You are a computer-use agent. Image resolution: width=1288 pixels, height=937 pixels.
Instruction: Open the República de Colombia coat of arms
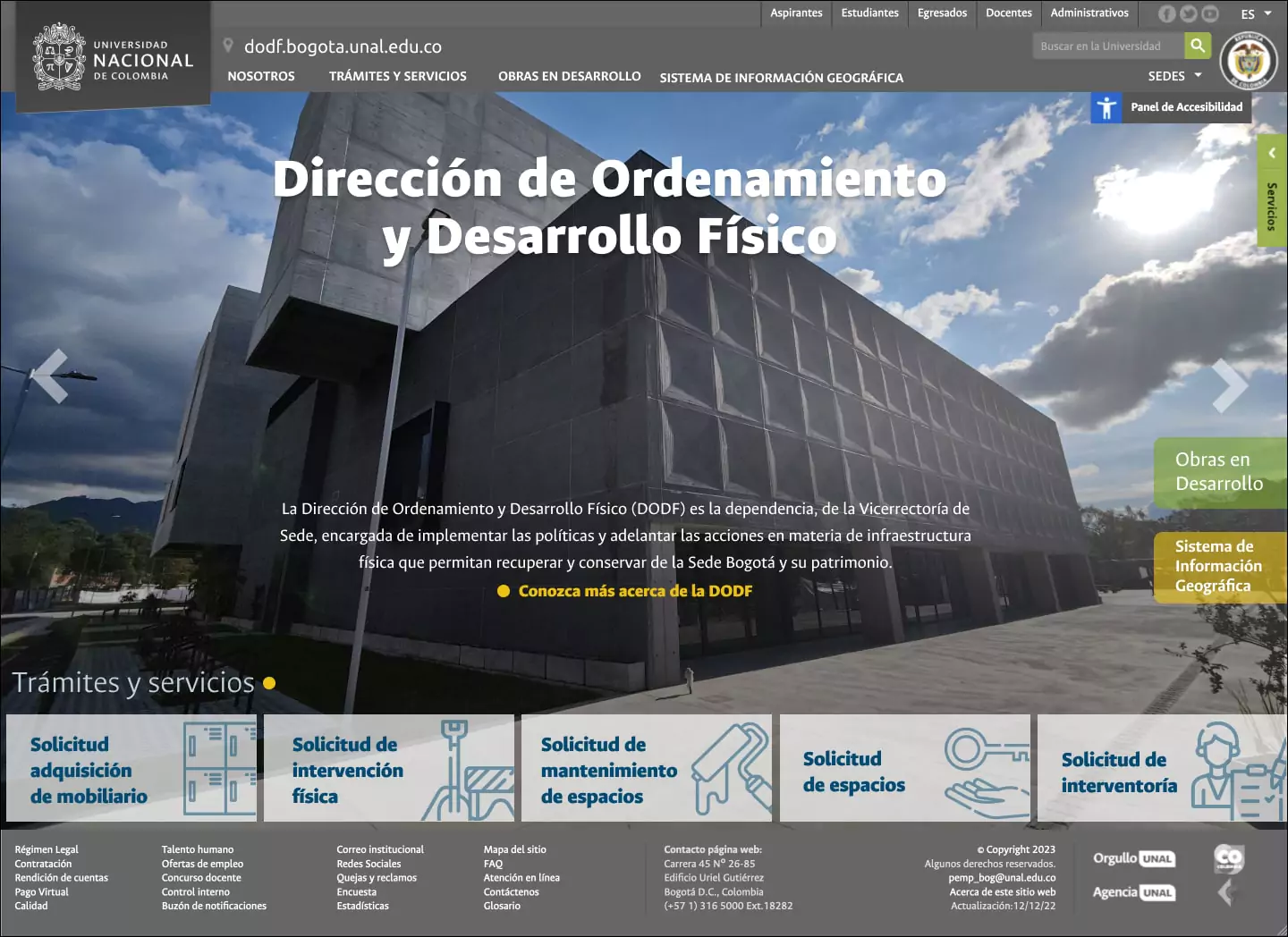point(1249,62)
